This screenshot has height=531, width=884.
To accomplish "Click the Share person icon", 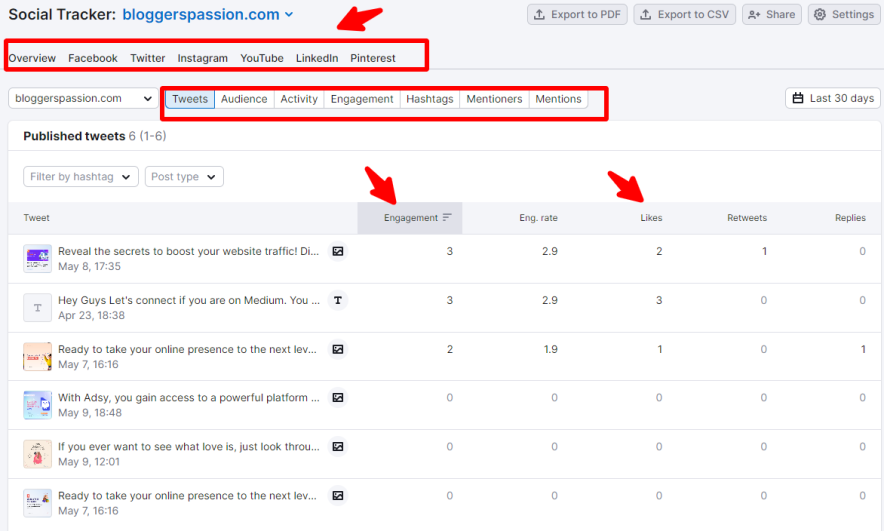I will pyautogui.click(x=753, y=15).
